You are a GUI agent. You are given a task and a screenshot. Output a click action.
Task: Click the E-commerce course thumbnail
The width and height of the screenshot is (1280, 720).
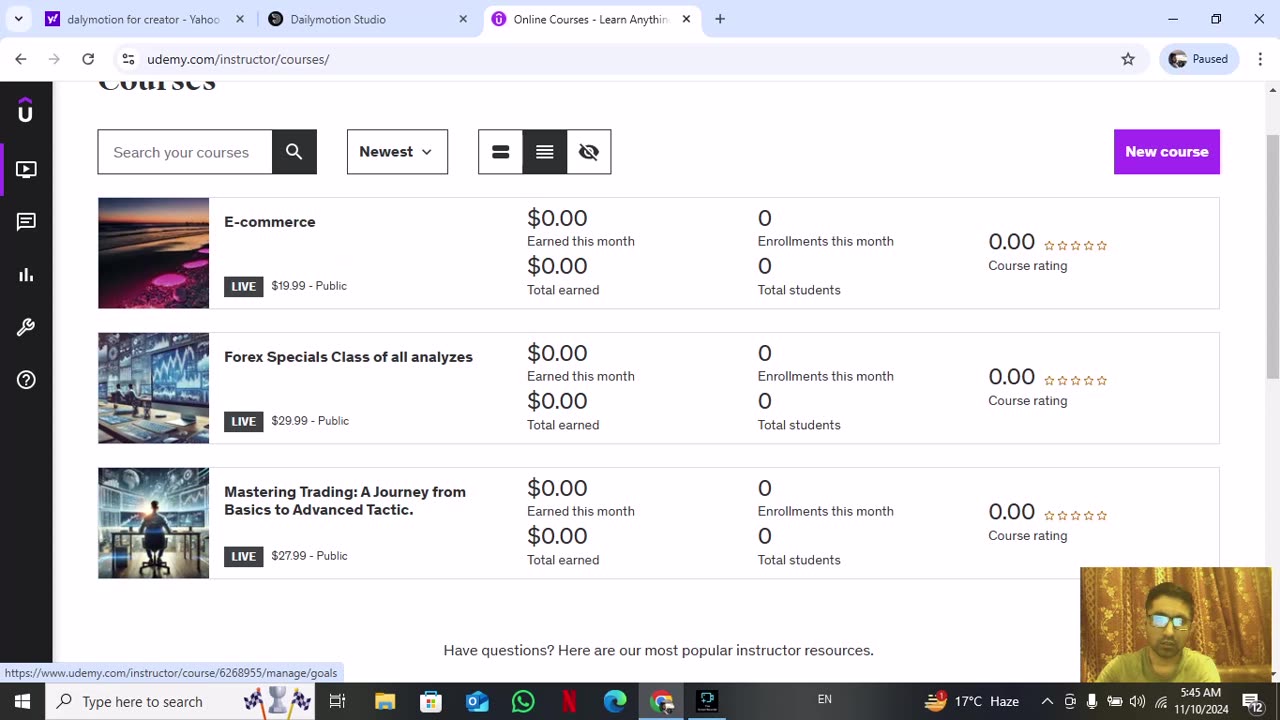(154, 253)
